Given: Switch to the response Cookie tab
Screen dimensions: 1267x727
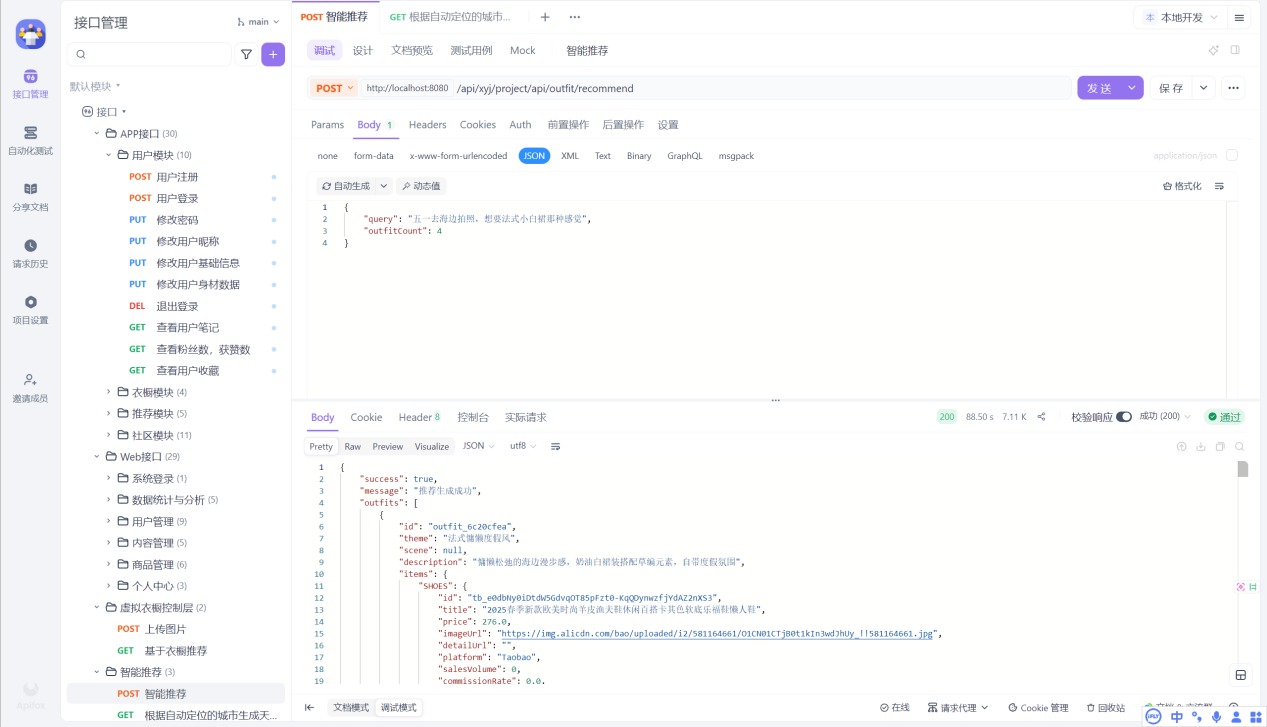Looking at the screenshot, I should (x=366, y=417).
